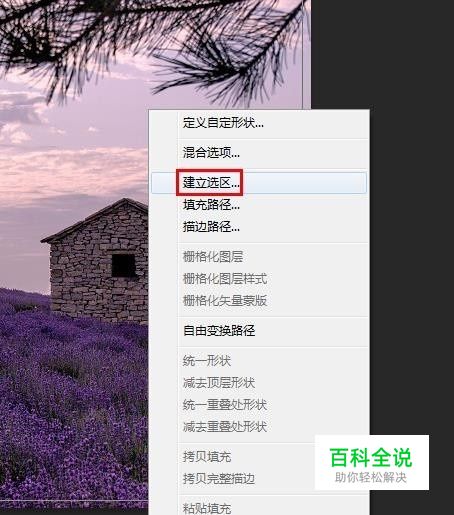Select 栅格化图层 menu entry

click(259, 257)
